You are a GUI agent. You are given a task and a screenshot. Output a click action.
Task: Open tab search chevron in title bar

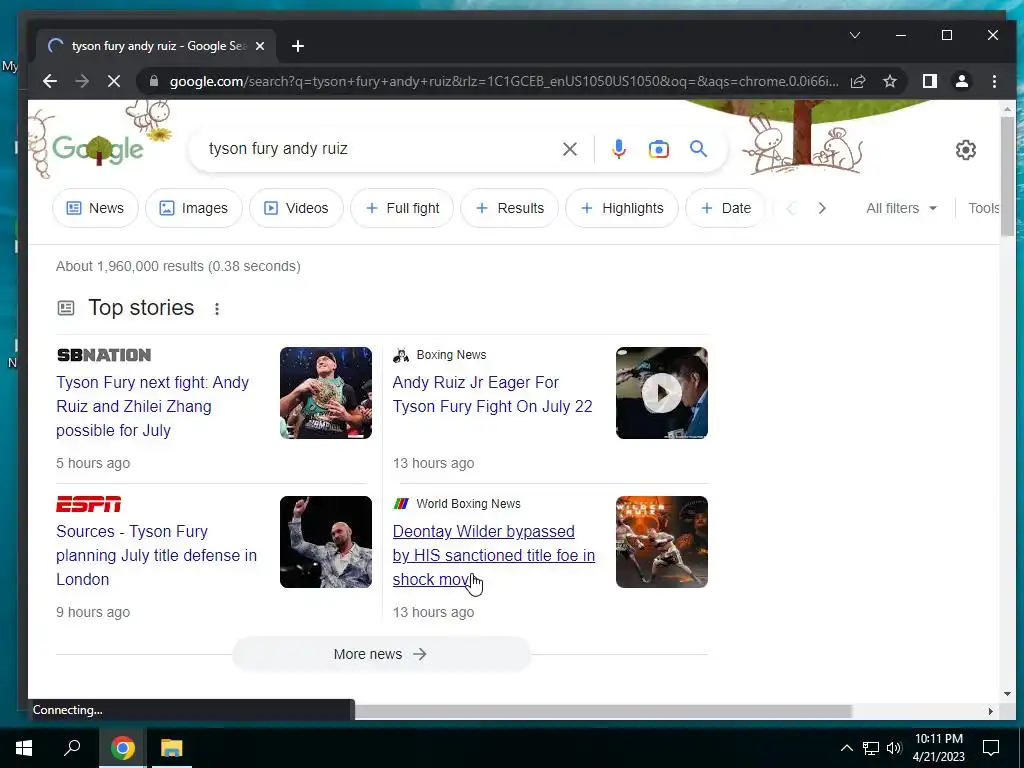click(x=855, y=35)
